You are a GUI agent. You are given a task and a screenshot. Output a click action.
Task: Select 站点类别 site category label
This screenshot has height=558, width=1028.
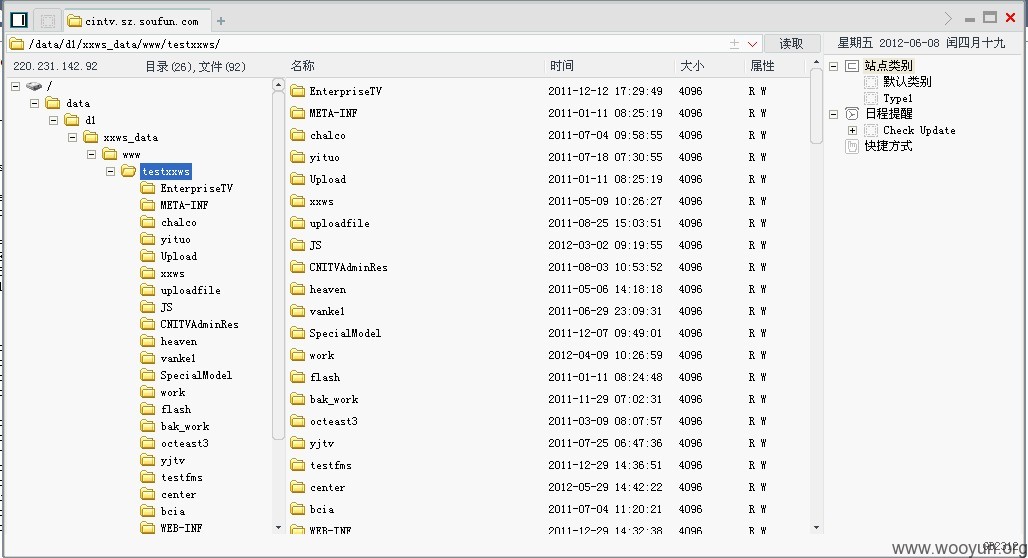(888, 66)
